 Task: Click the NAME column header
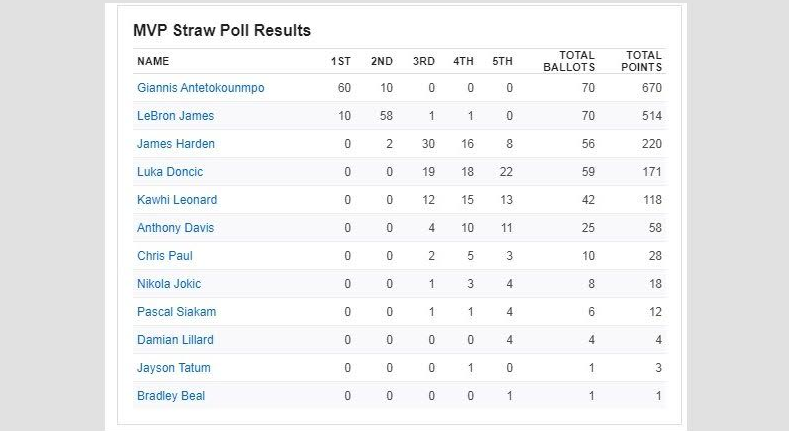click(x=153, y=61)
